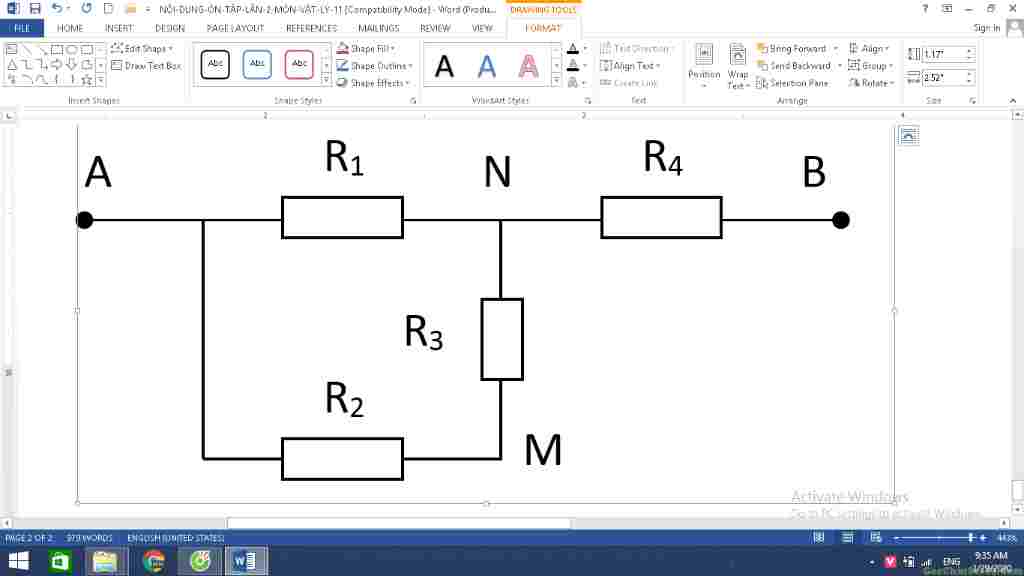1024x576 pixels.
Task: Expand the Shape Effects menu
Action: [377, 83]
